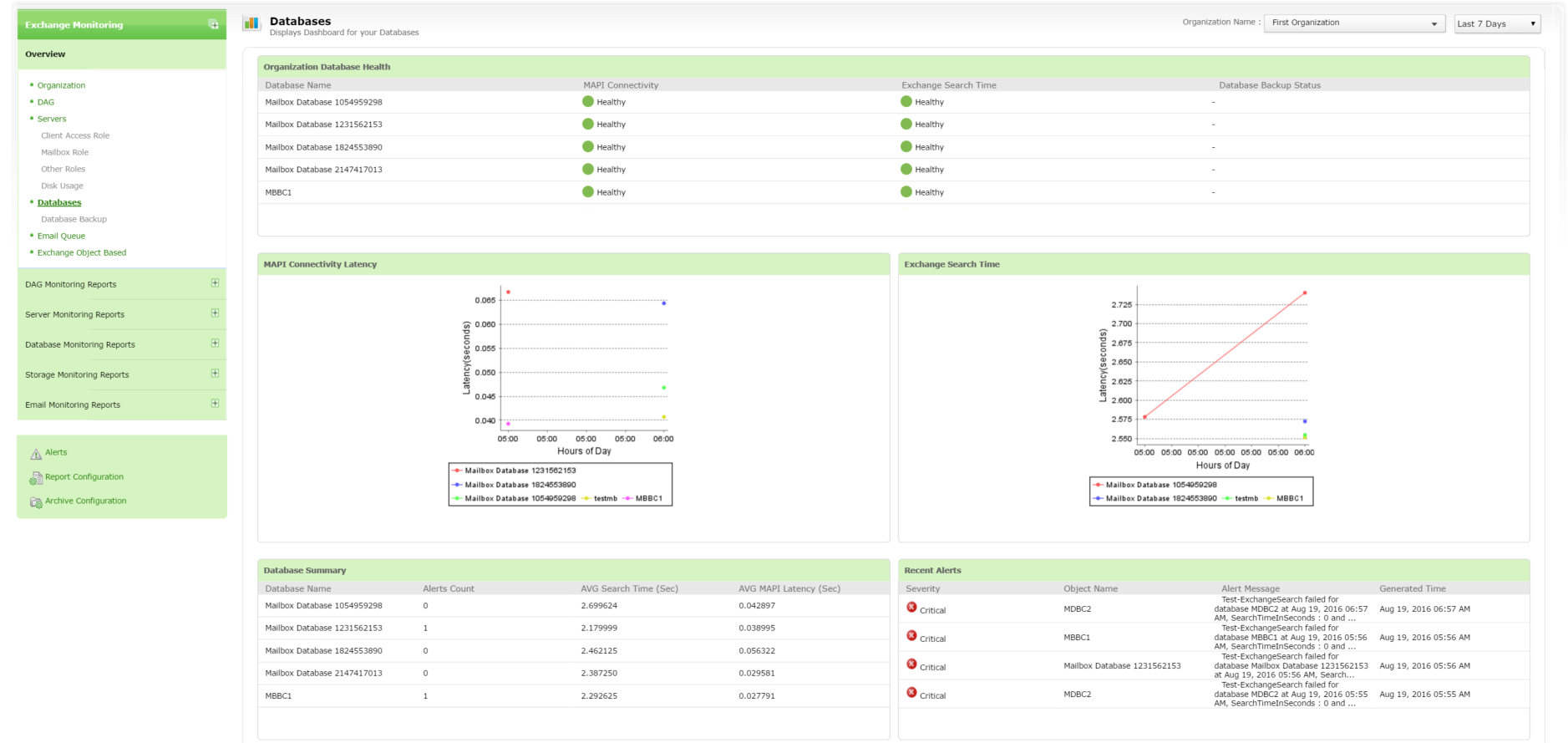Expand Email Monitoring Reports section

point(215,404)
